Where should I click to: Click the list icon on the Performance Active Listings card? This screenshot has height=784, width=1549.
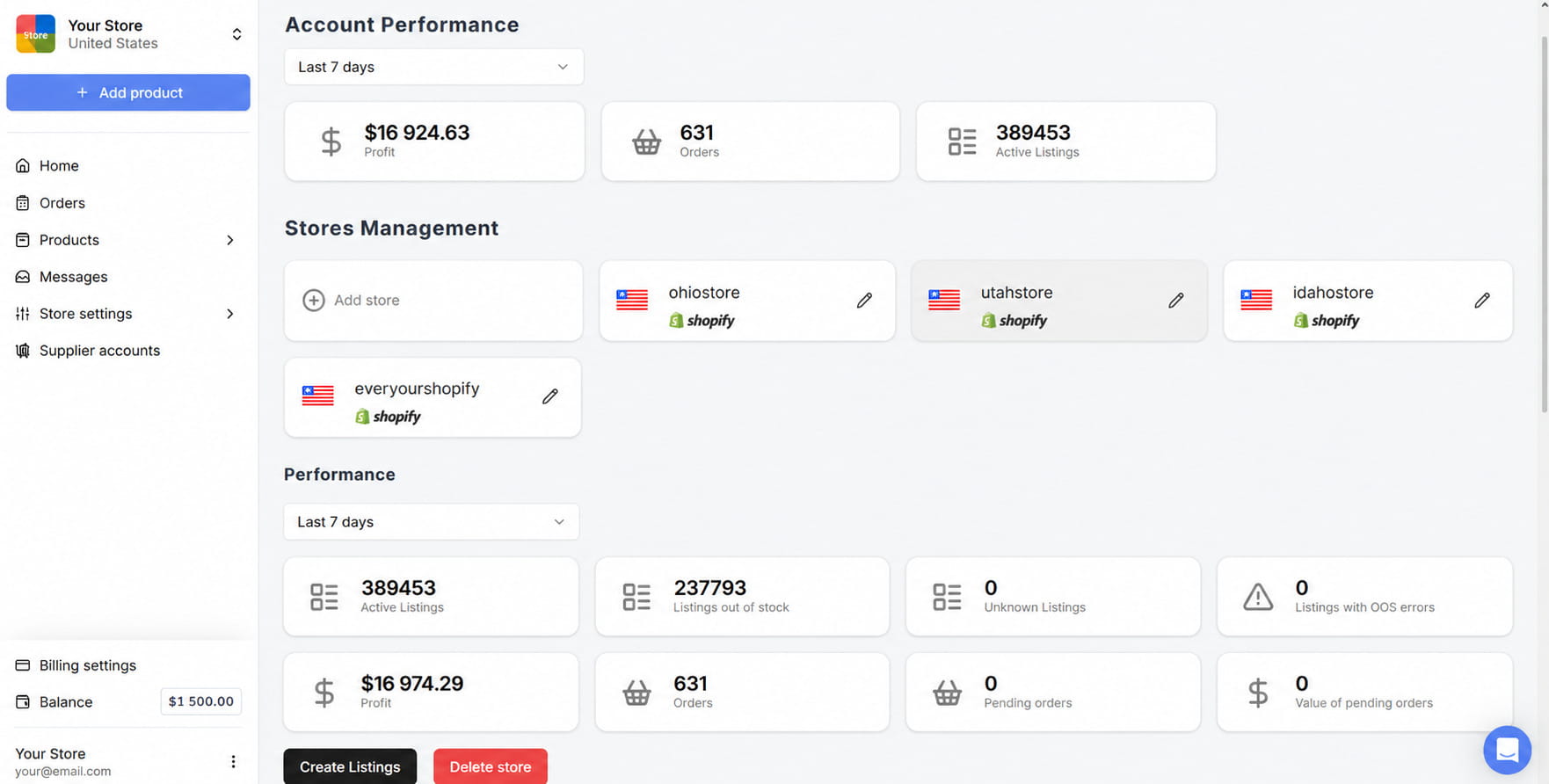tap(324, 597)
